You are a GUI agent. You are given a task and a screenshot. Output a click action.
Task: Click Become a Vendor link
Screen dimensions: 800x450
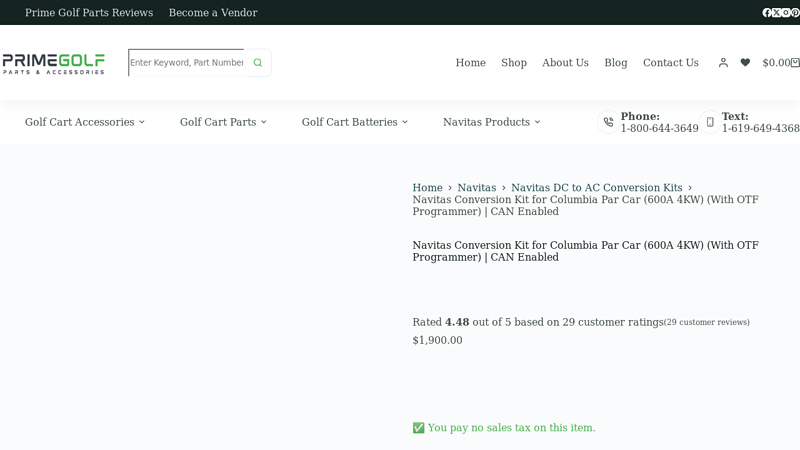point(213,13)
